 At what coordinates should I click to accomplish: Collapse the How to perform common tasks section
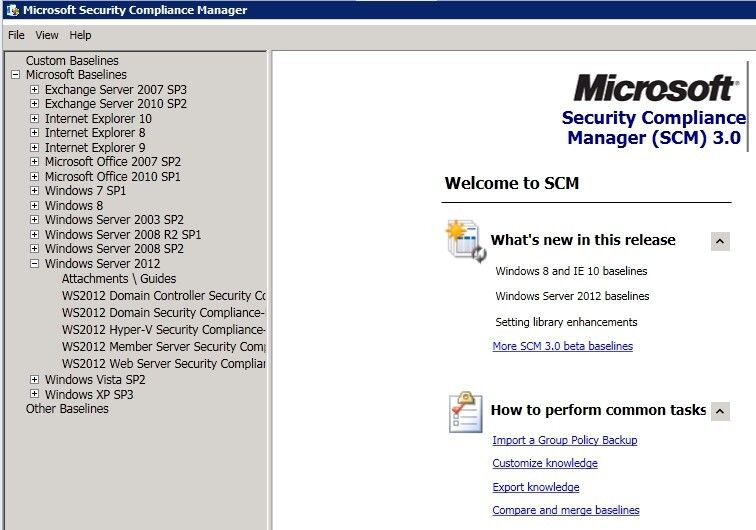720,411
